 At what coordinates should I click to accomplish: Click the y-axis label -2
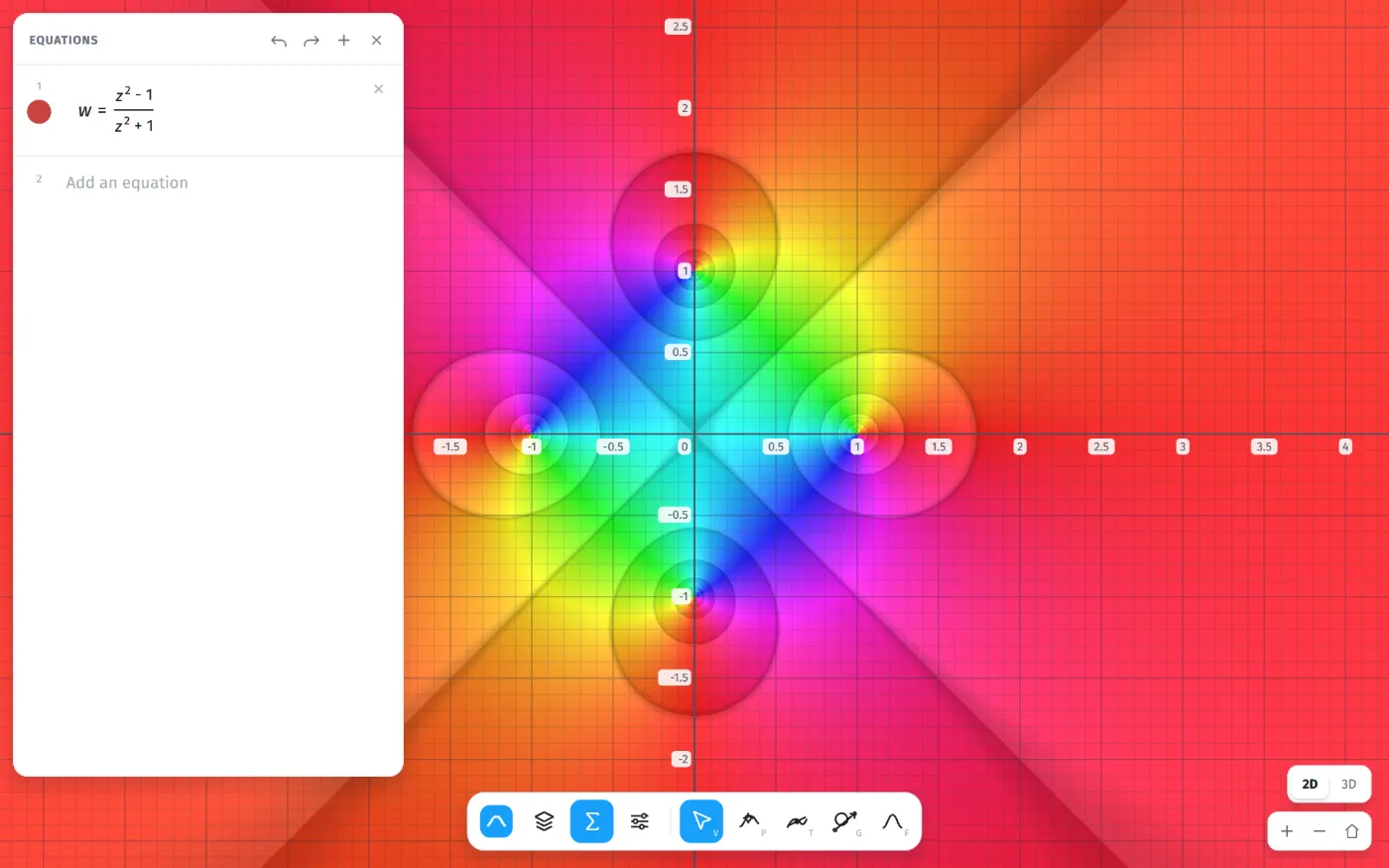(682, 759)
